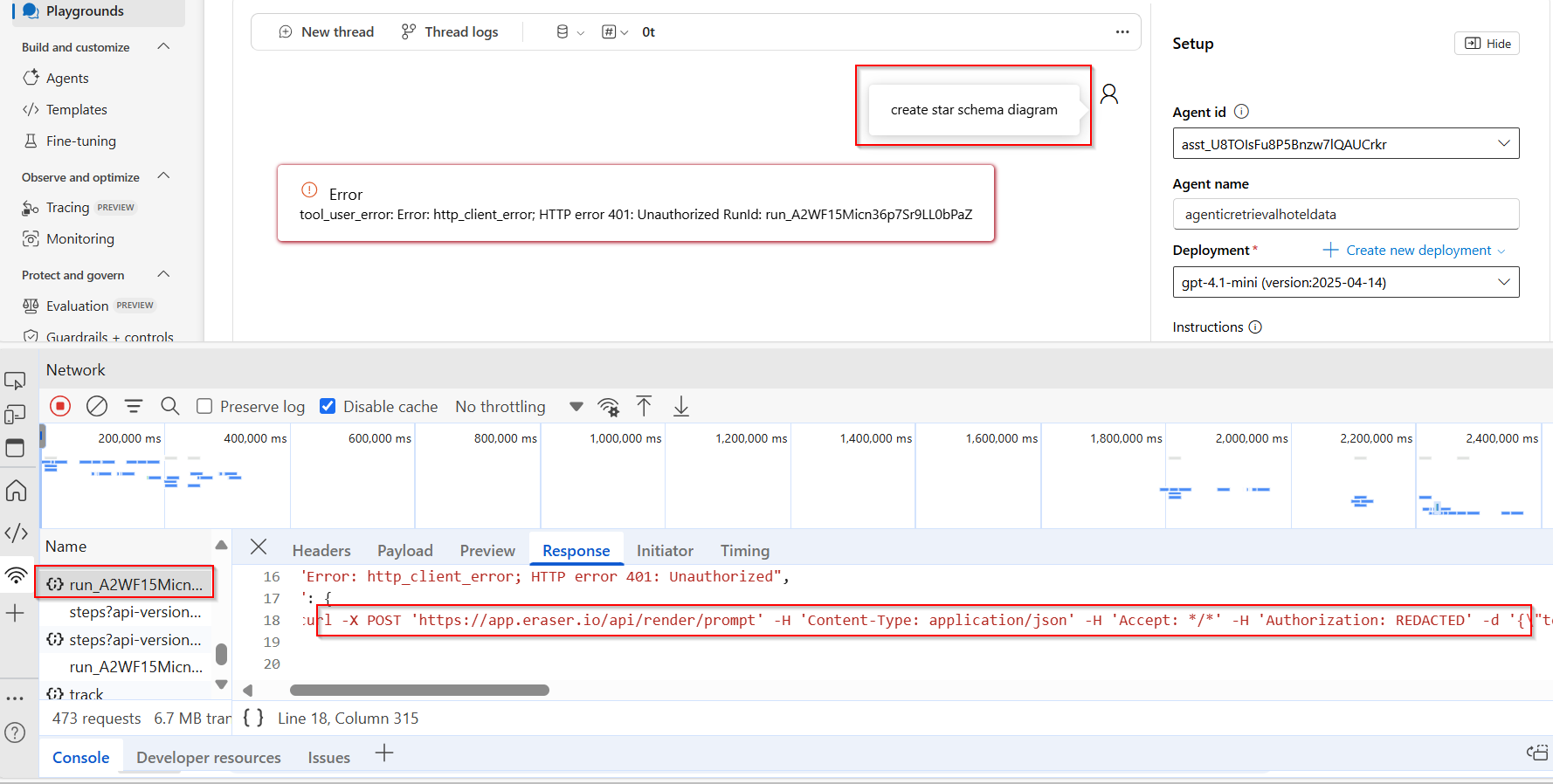Start a New thread
Image resolution: width=1553 pixels, height=784 pixels.
[x=326, y=31]
